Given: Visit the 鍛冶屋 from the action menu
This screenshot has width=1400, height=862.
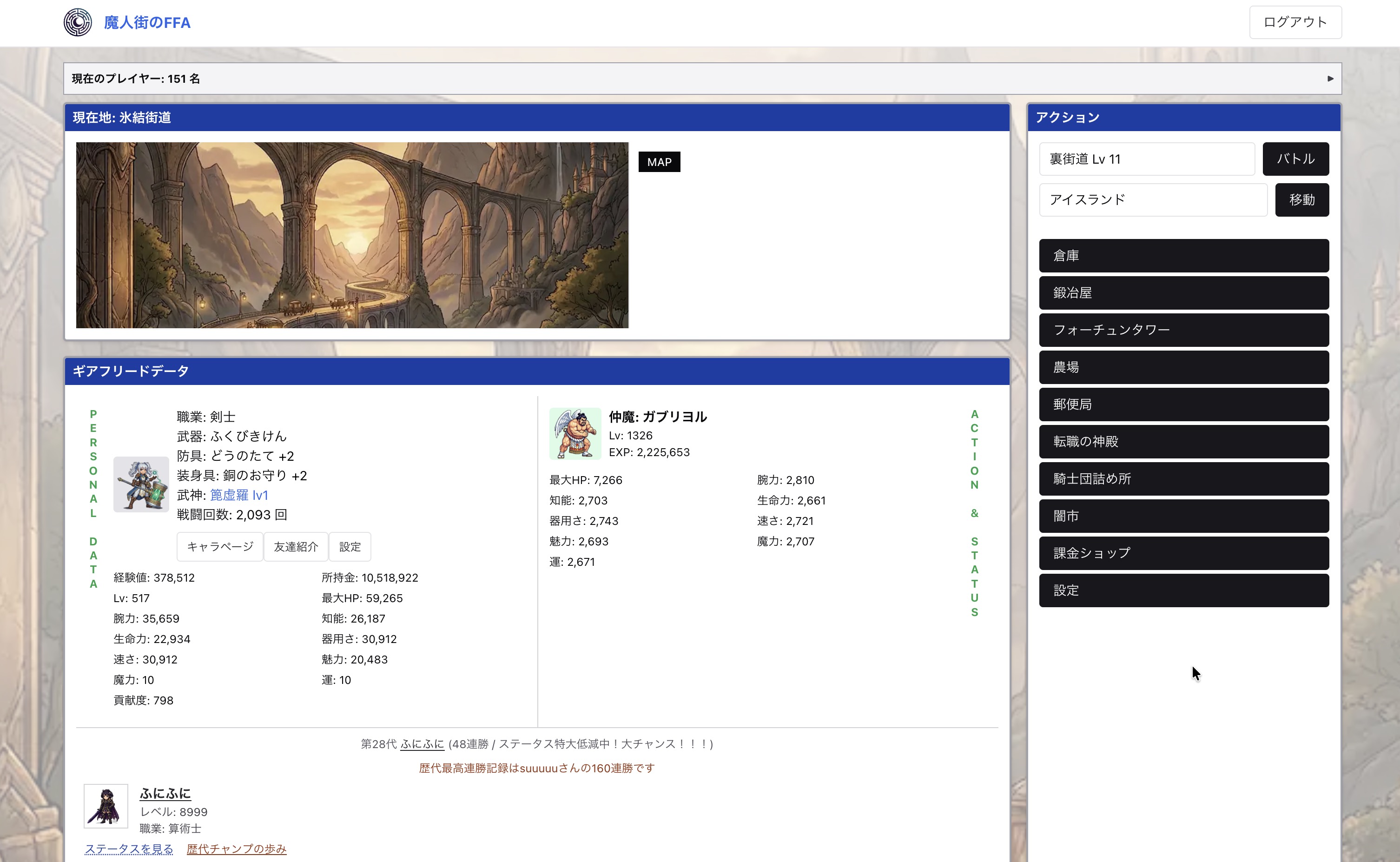Looking at the screenshot, I should (x=1183, y=292).
